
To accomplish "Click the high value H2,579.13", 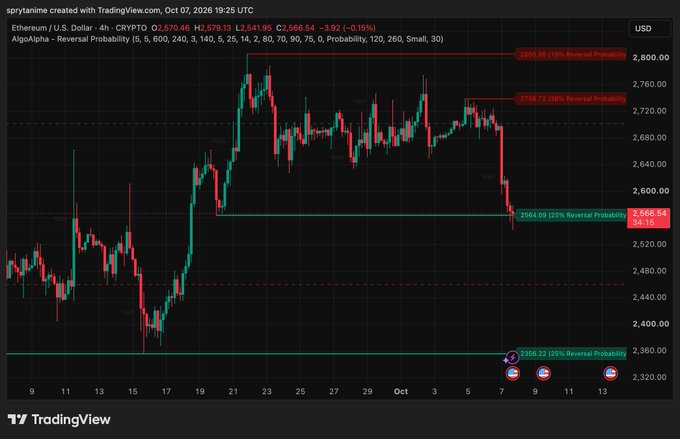I will coord(212,28).
